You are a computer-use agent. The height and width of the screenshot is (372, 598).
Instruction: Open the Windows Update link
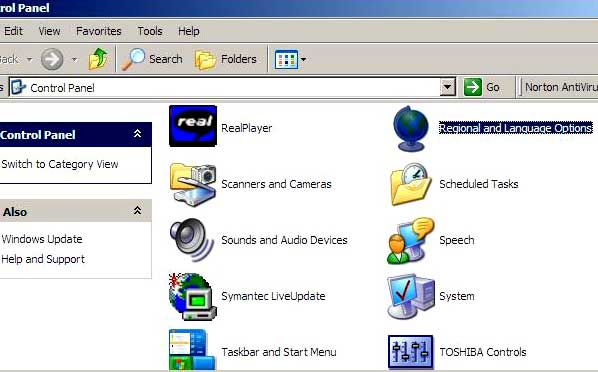pos(42,239)
